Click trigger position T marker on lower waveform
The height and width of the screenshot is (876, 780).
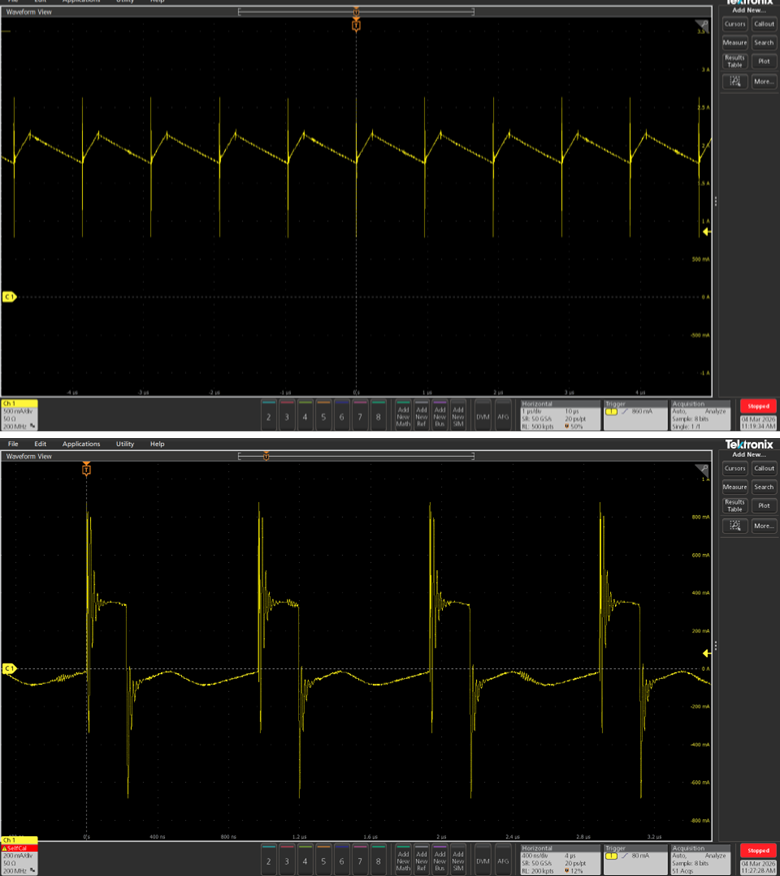tap(86, 470)
